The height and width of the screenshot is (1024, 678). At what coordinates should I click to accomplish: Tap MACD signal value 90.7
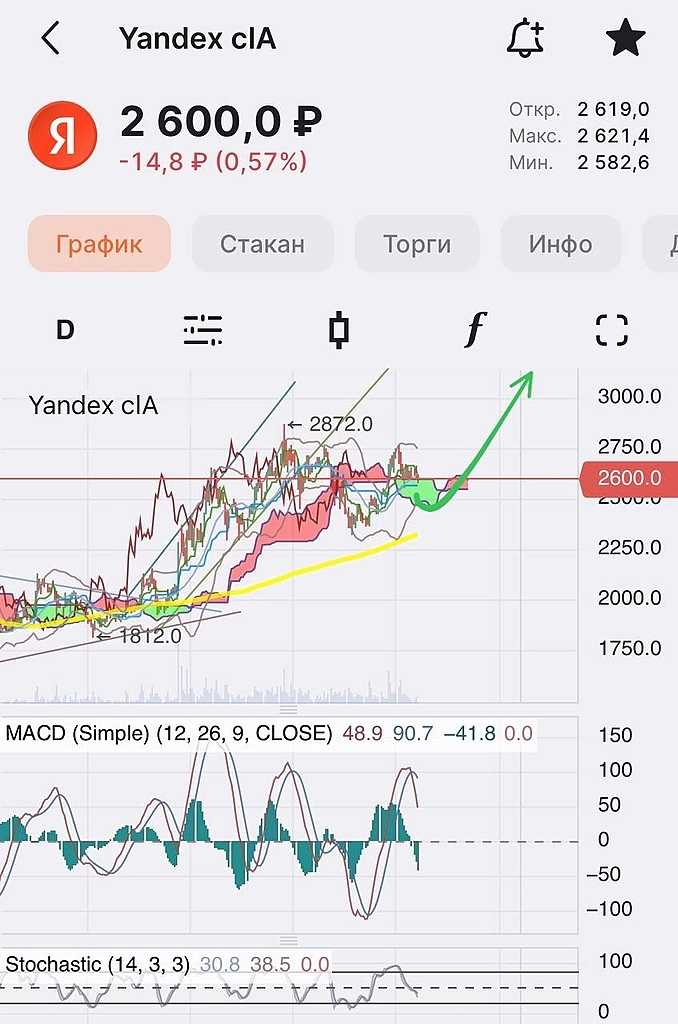click(x=413, y=733)
